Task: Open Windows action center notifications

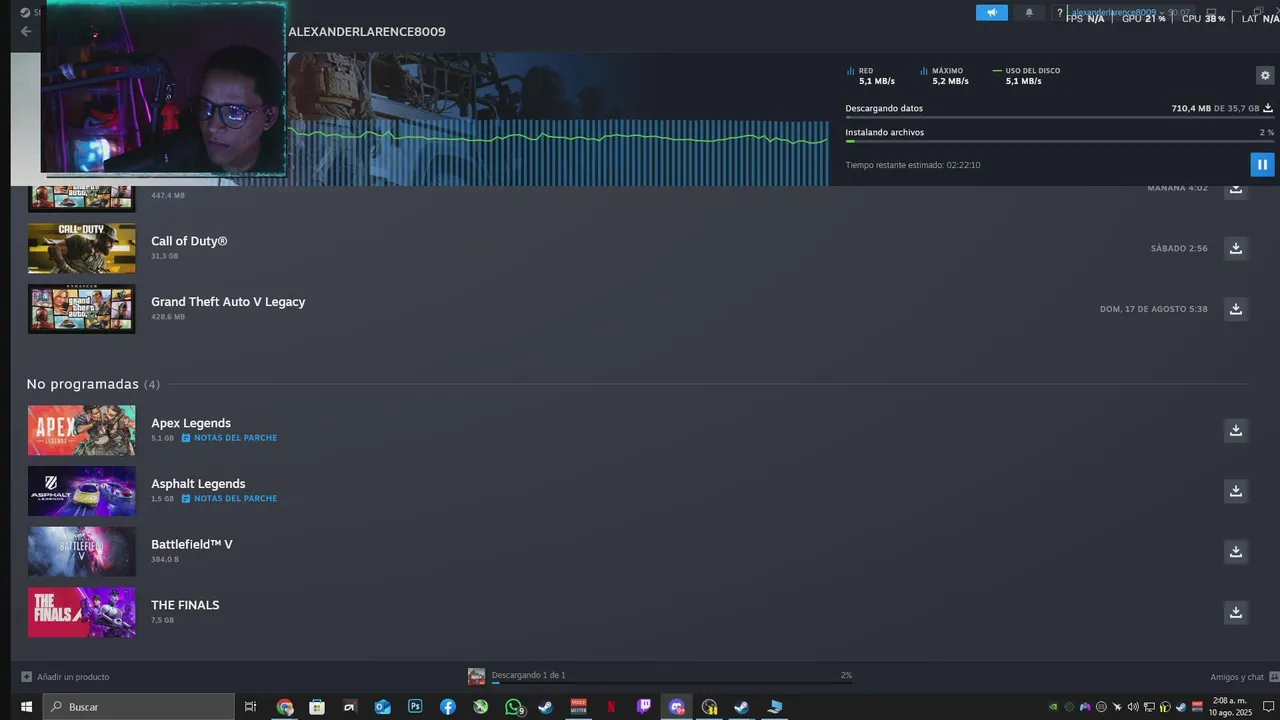Action: 1268,707
